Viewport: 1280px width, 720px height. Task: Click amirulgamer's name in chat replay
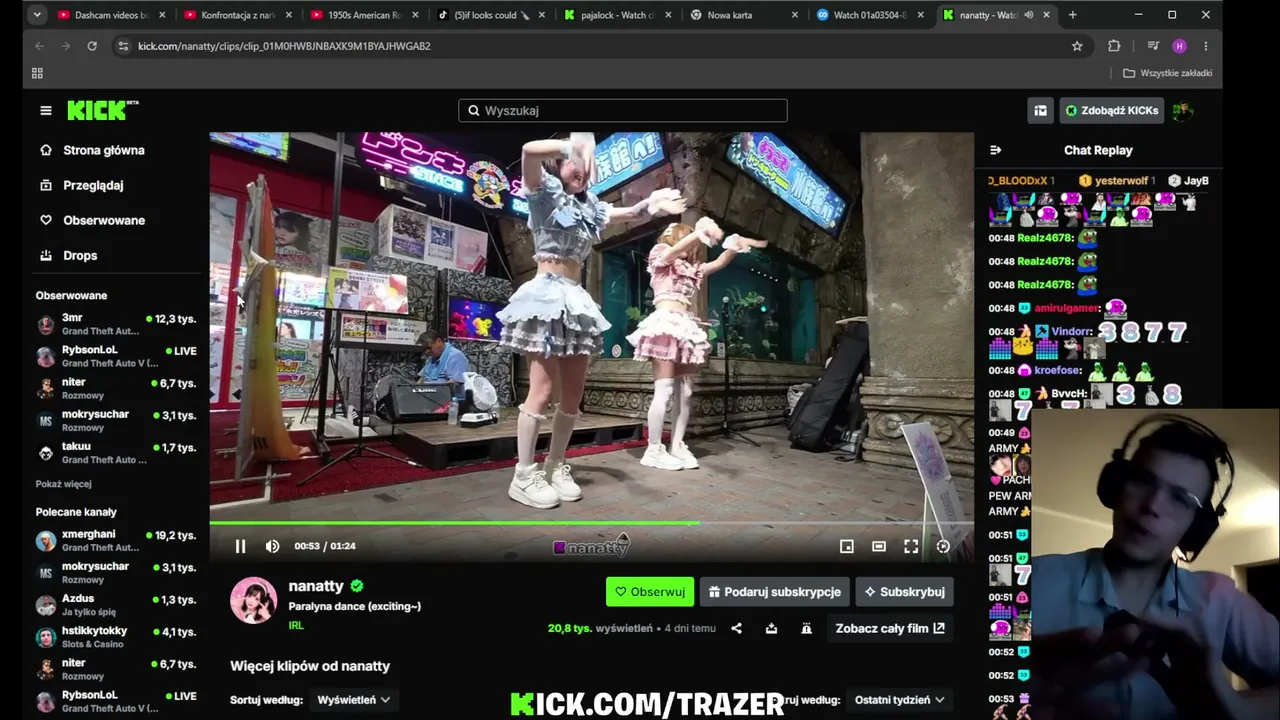pos(1067,308)
